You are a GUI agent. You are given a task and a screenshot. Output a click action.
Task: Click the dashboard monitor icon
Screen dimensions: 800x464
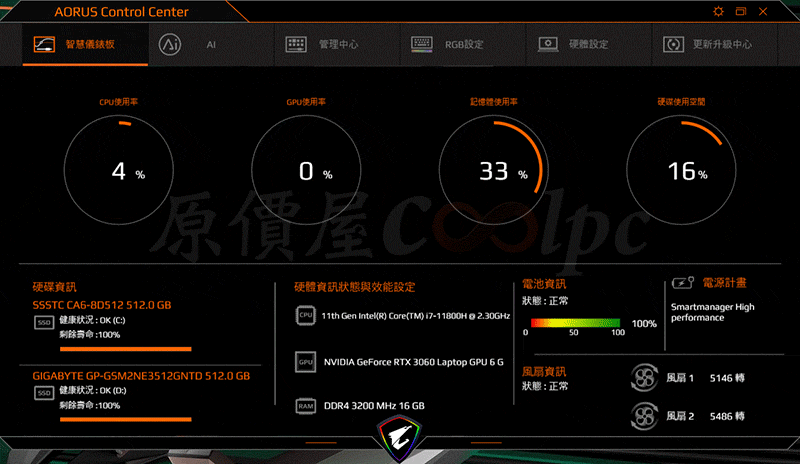tap(44, 44)
